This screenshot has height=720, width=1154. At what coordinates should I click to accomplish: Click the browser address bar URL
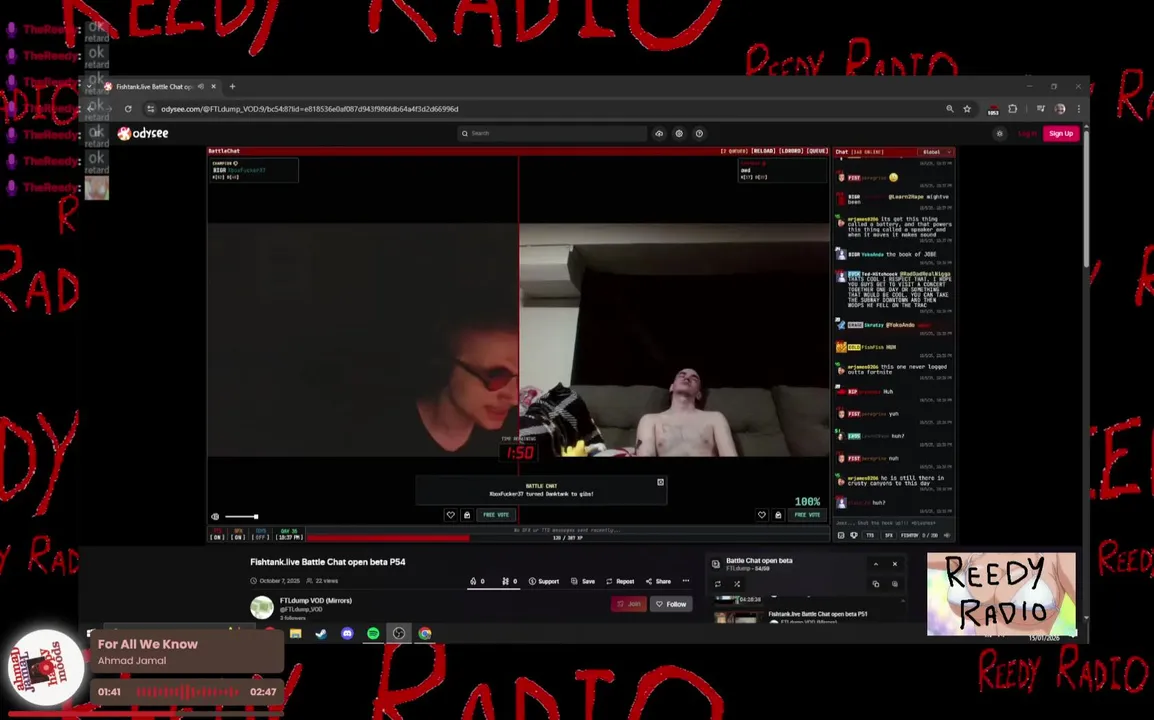pyautogui.click(x=309, y=109)
